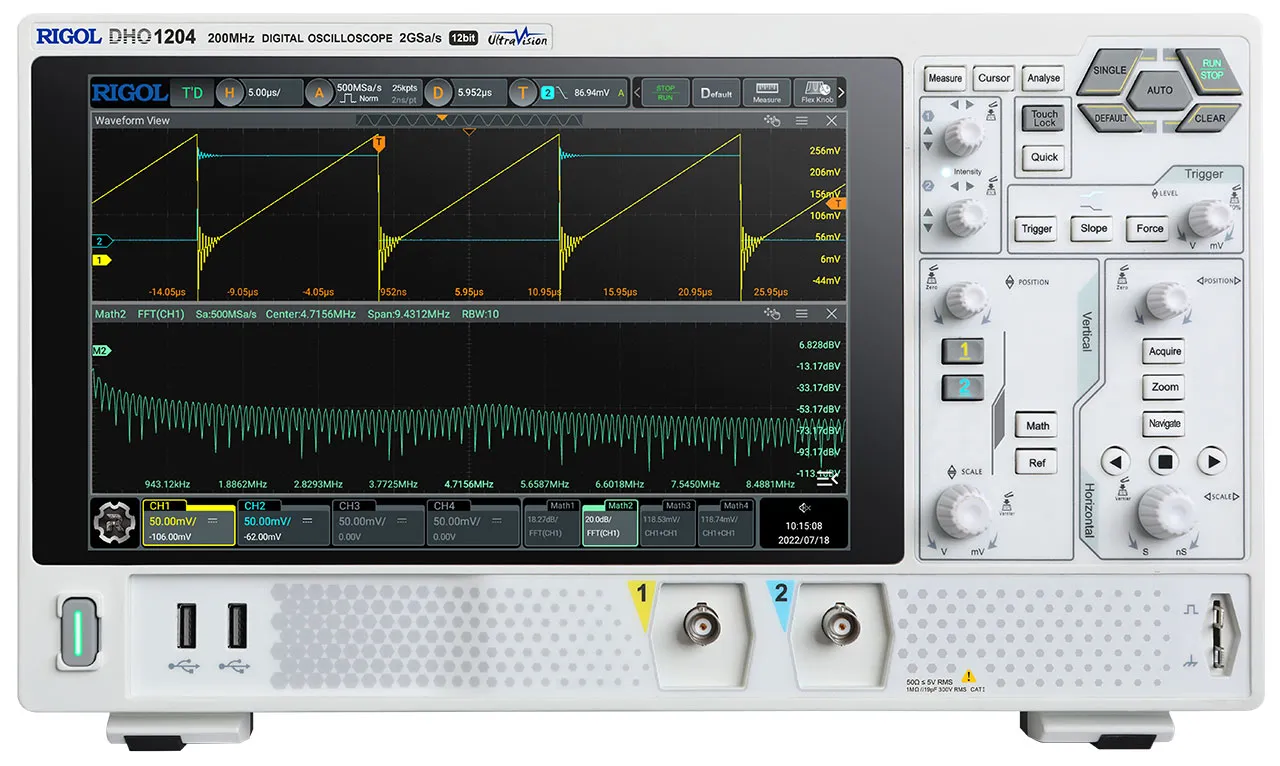
Task: Click the Waveform View touch gesture icon
Action: [771, 121]
